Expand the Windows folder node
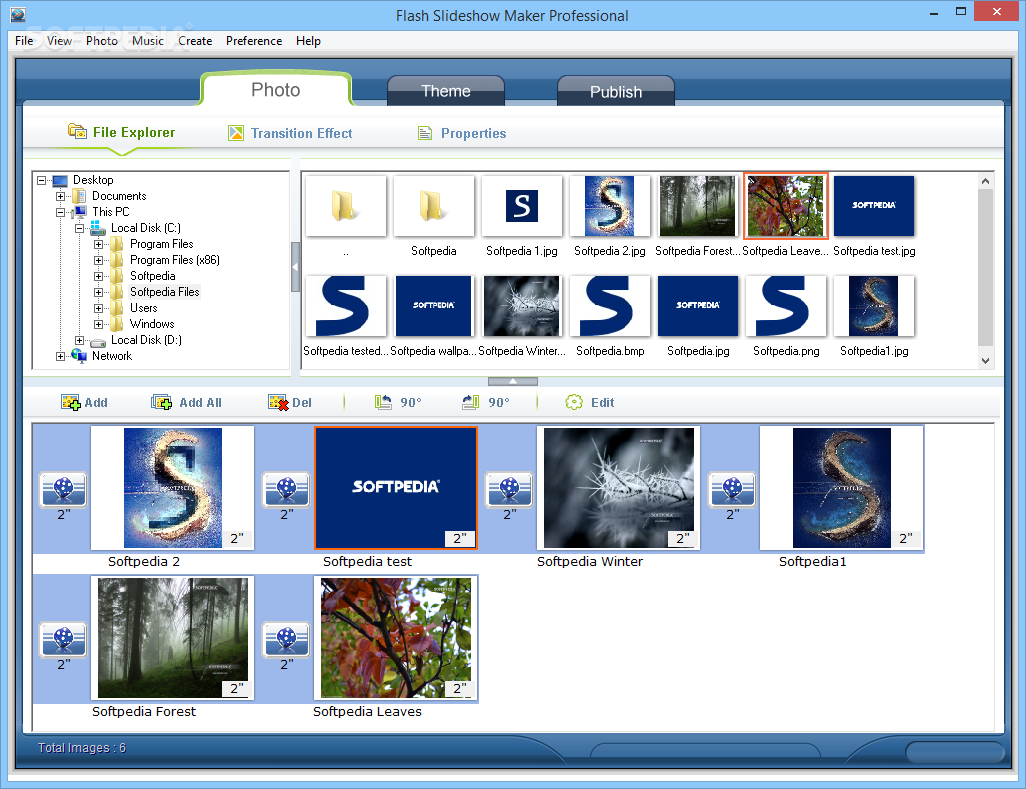This screenshot has width=1026, height=789. point(98,324)
